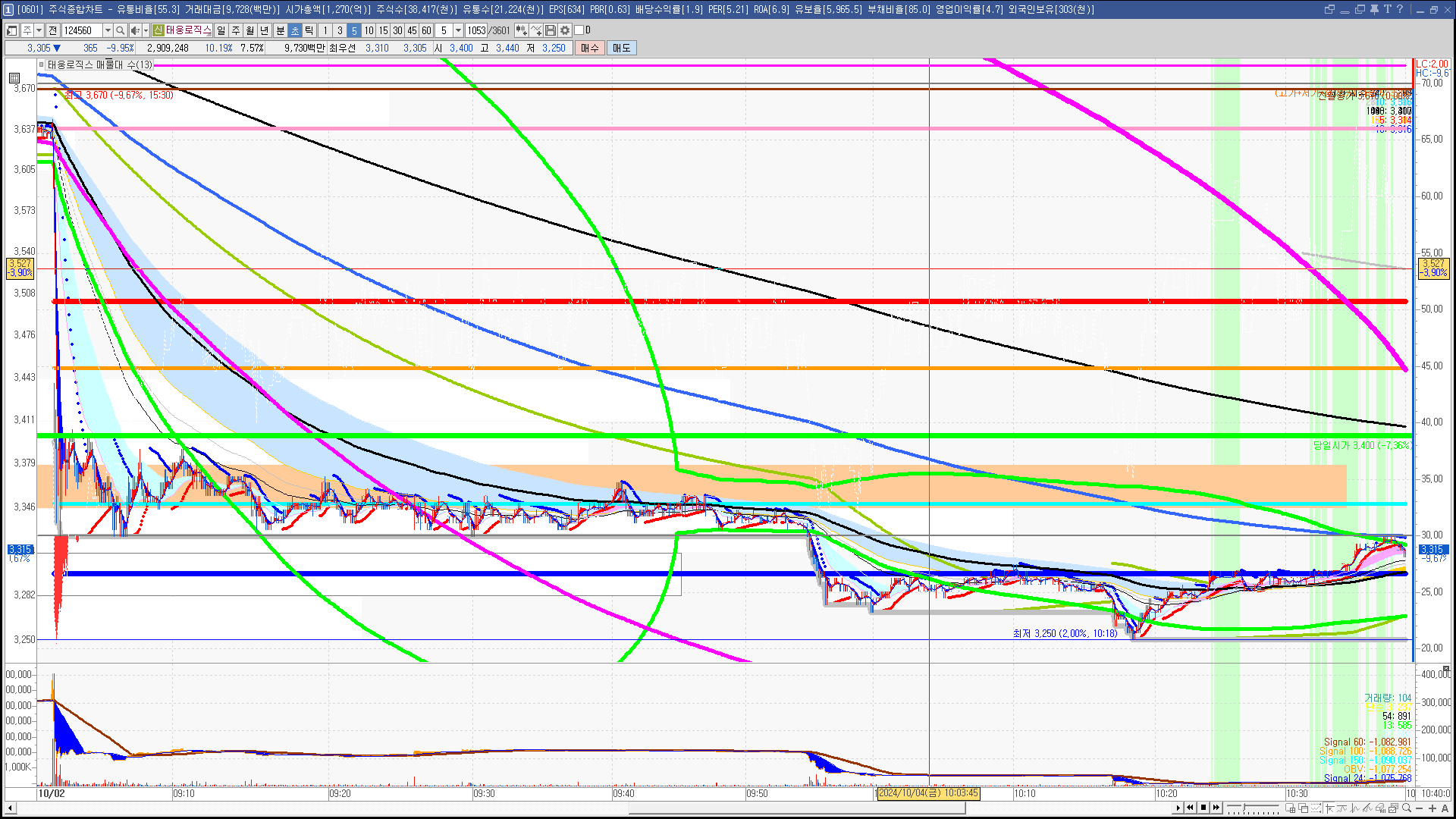
Task: Open the stock code 124560 dropdown arrow
Action: click(108, 30)
